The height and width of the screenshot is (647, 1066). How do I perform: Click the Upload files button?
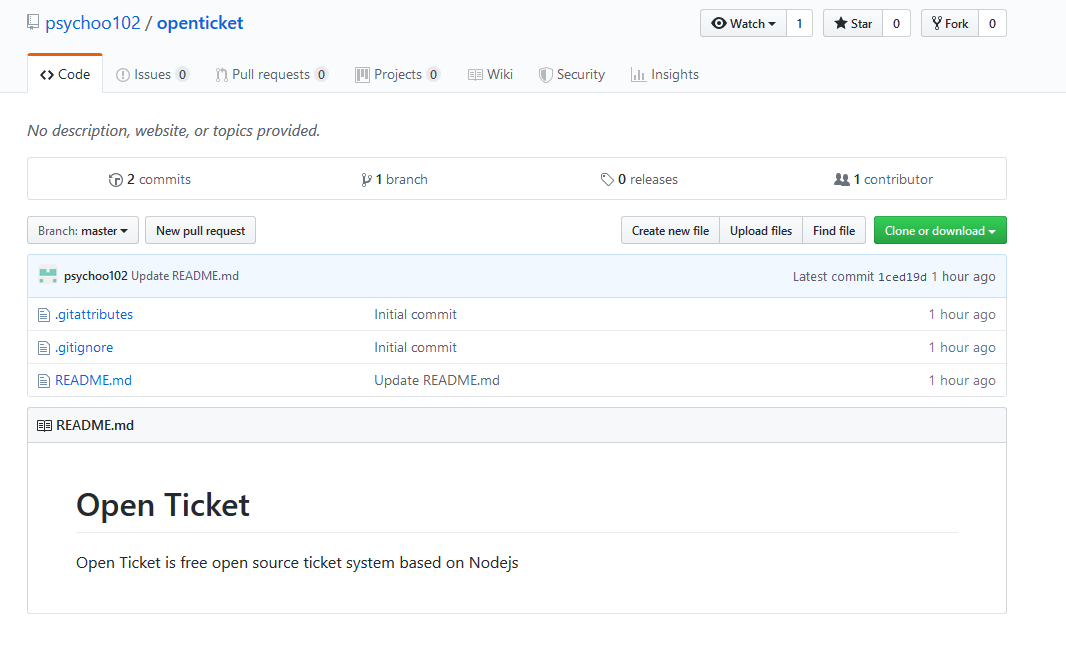tap(761, 231)
